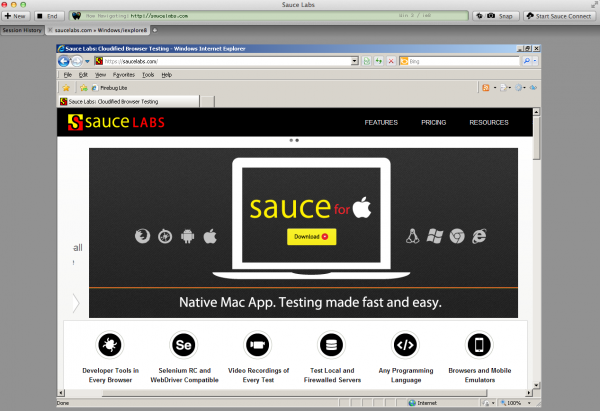Expand the IE address bar dropdown

click(355, 61)
